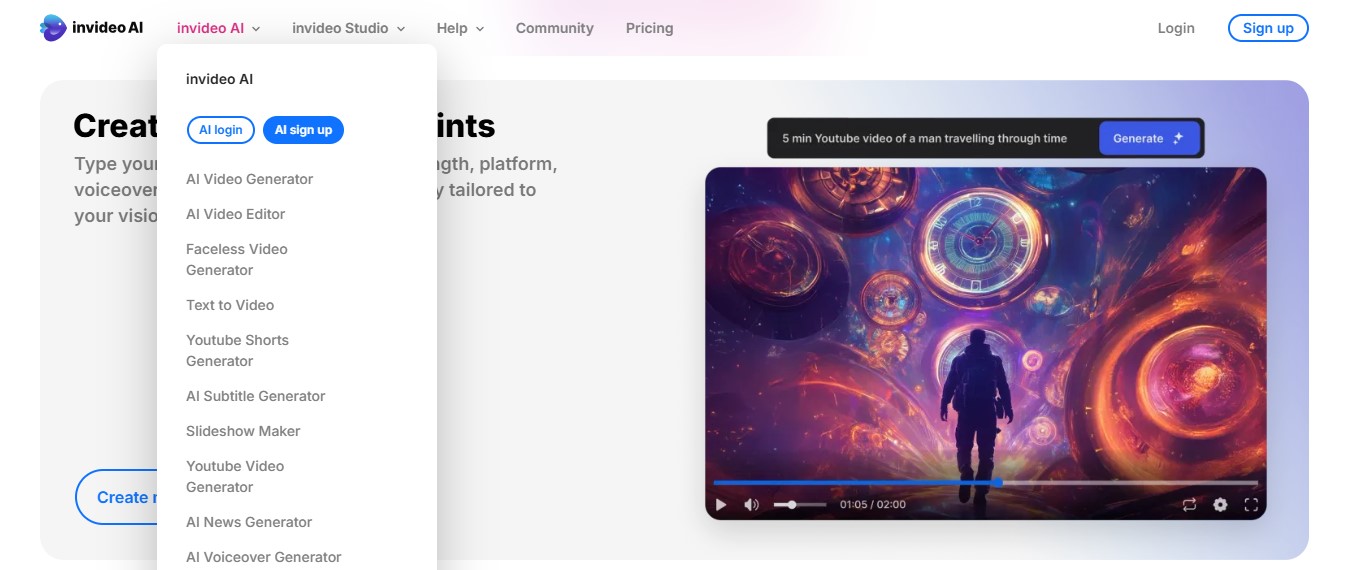Image resolution: width=1347 pixels, height=570 pixels.
Task: Enter fullscreen video mode
Action: pos(1251,505)
